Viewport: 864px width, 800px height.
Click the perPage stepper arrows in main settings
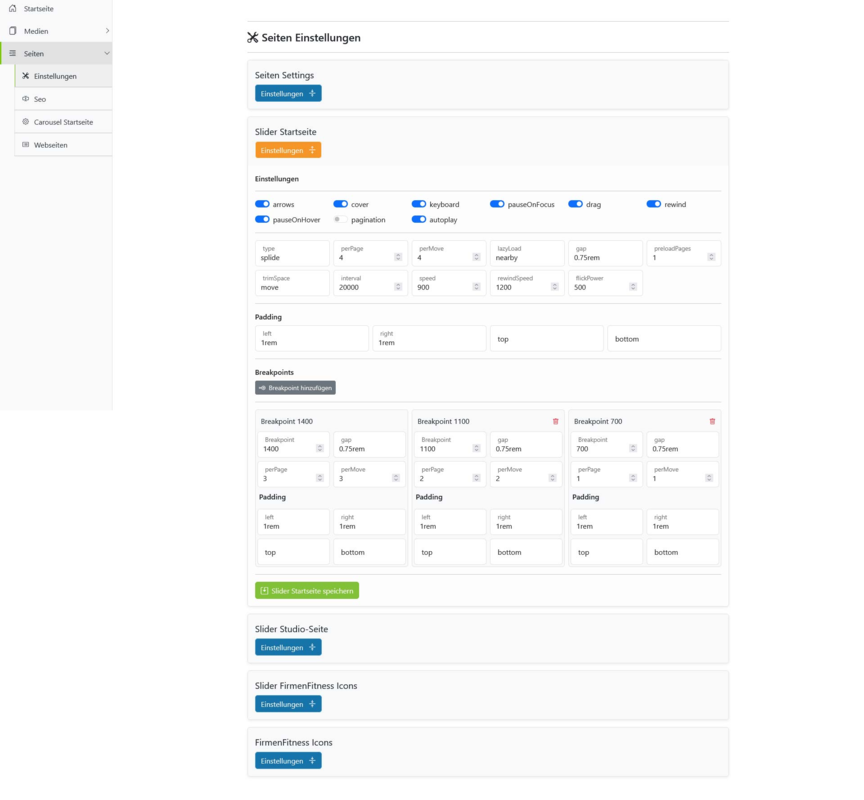click(x=398, y=257)
